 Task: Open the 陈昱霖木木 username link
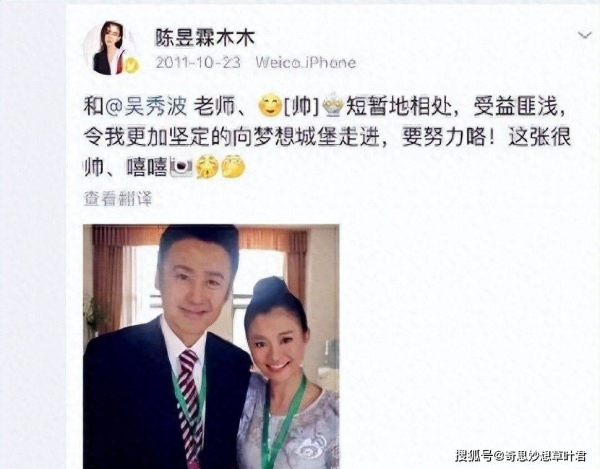point(204,38)
